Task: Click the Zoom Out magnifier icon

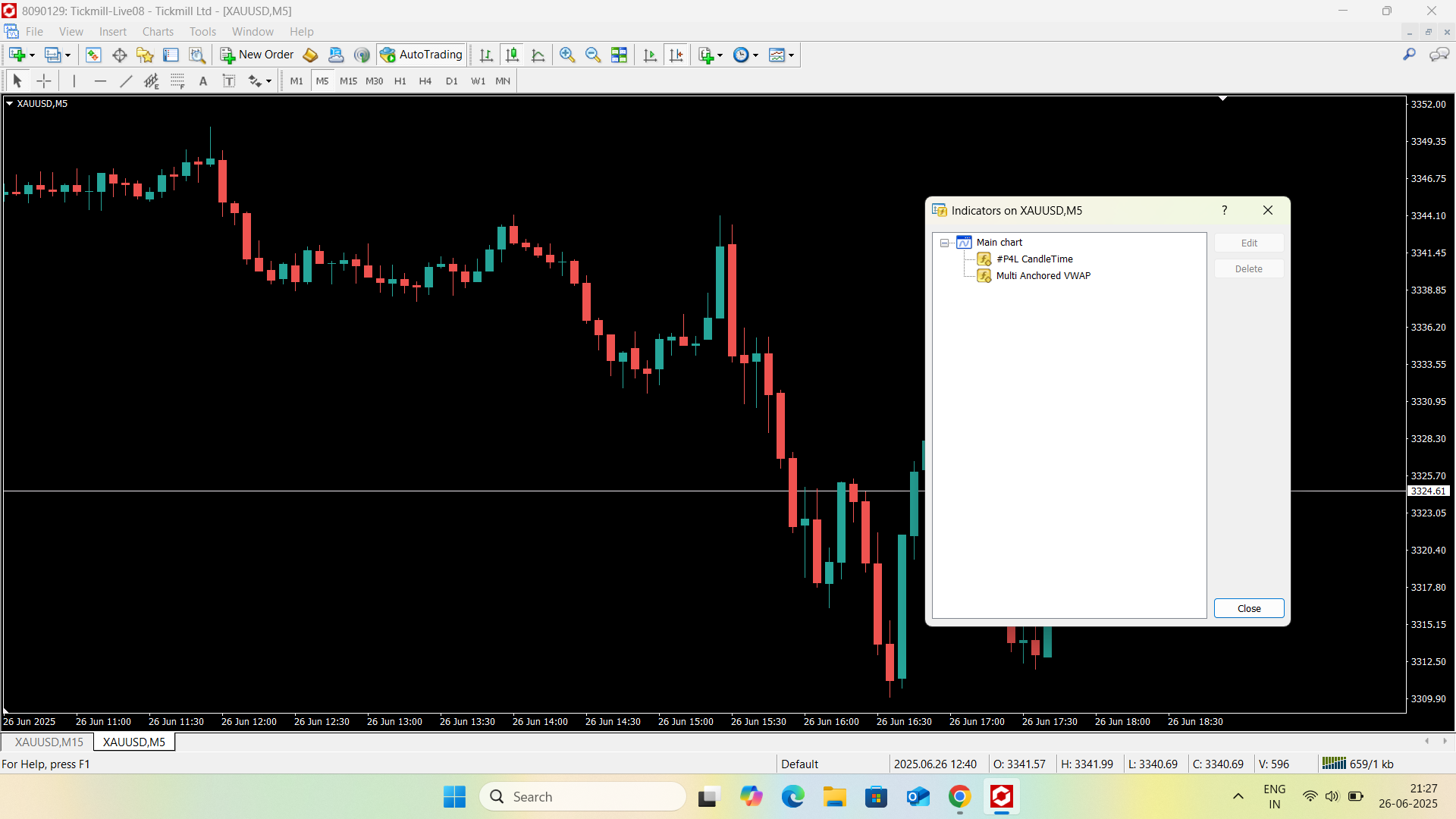Action: 593,55
